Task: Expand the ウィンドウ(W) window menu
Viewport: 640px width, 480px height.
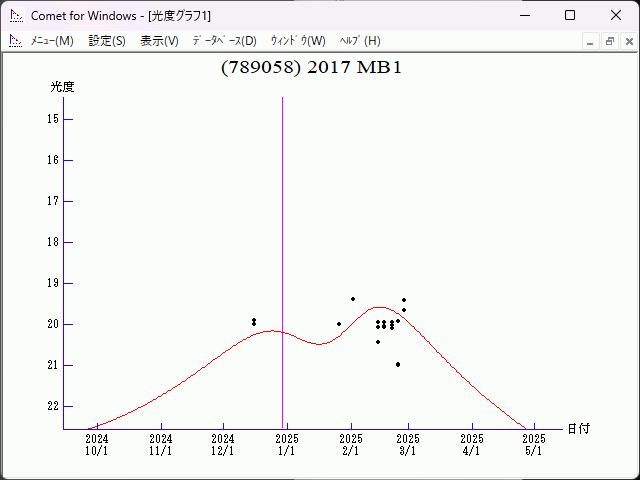Action: pos(298,41)
